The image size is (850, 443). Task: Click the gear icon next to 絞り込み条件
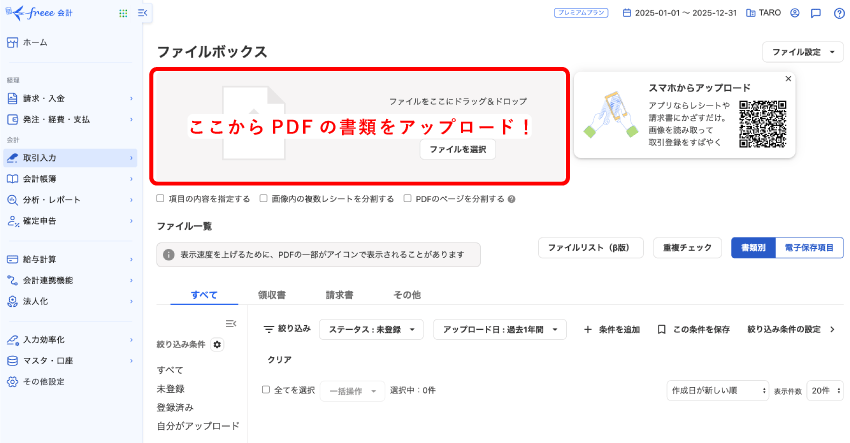pyautogui.click(x=217, y=344)
